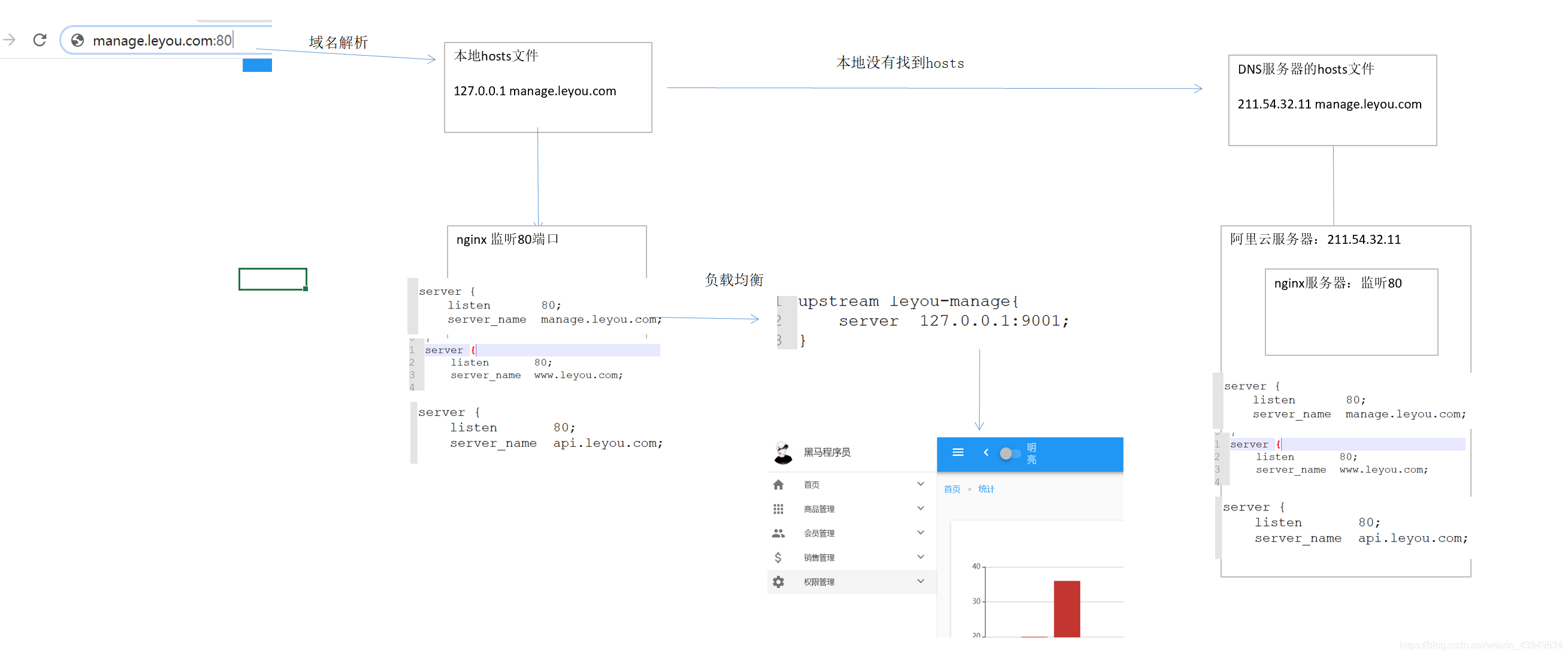The height and width of the screenshot is (656, 1568).
Task: Click the 首页 breadcrumb link
Action: [x=952, y=489]
